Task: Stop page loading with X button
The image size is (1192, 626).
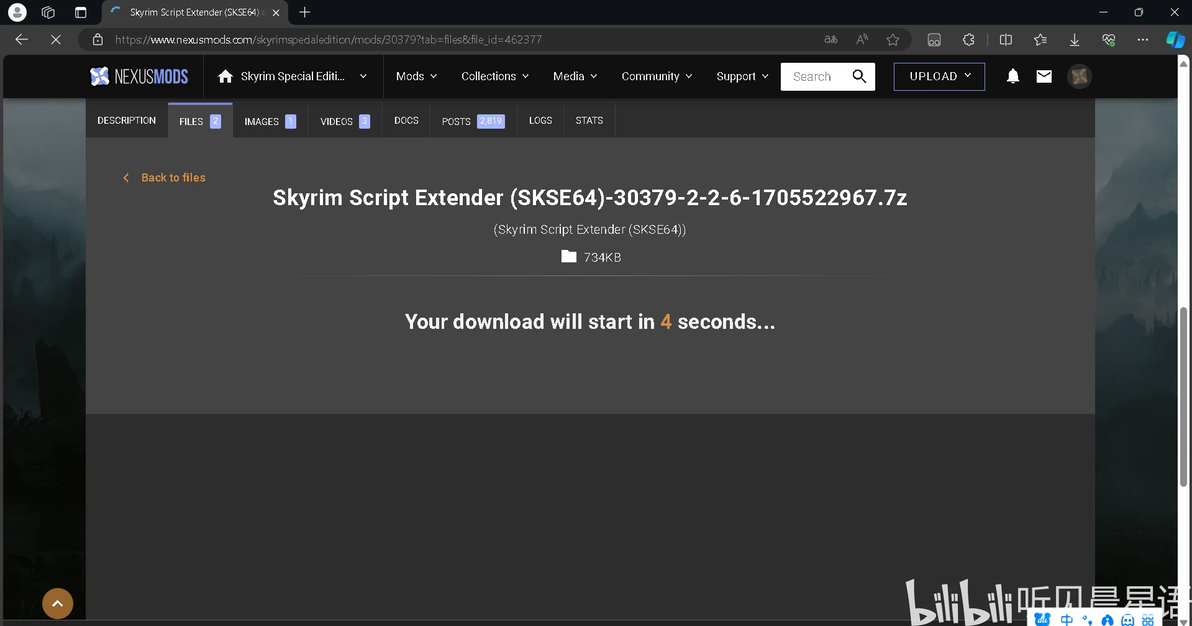Action: (x=55, y=40)
